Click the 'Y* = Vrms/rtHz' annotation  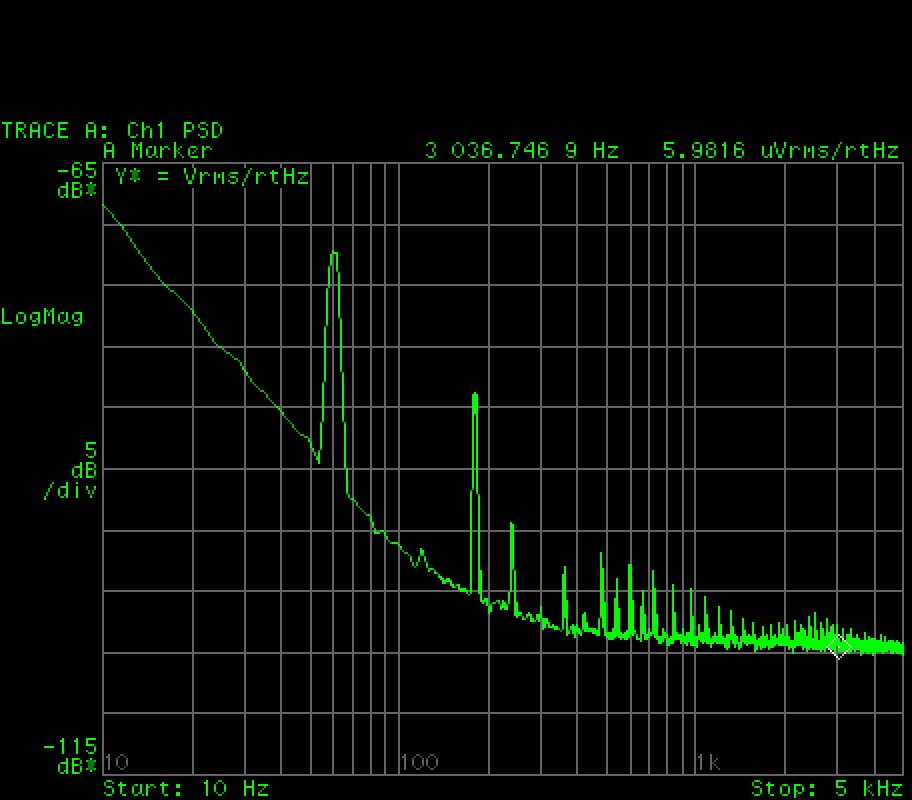point(212,176)
